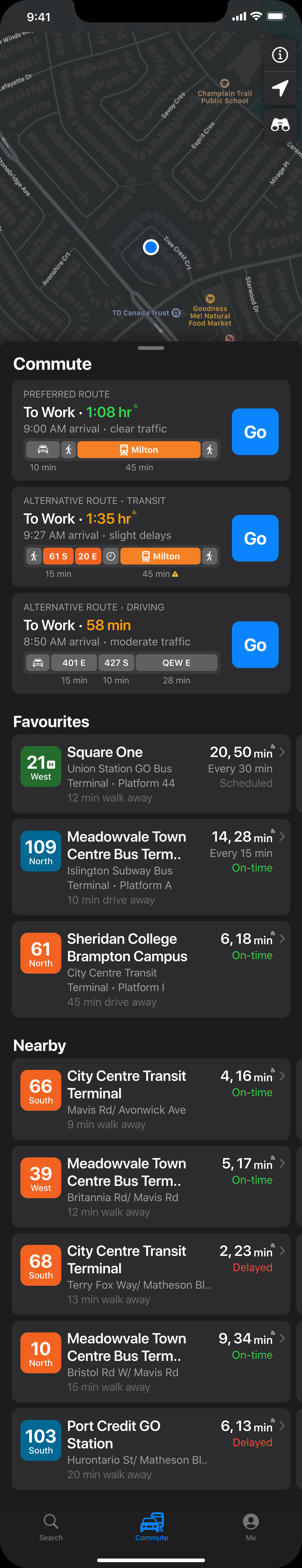Tap the binoculars look-around icon
This screenshot has width=302, height=1568.
pos(279,125)
